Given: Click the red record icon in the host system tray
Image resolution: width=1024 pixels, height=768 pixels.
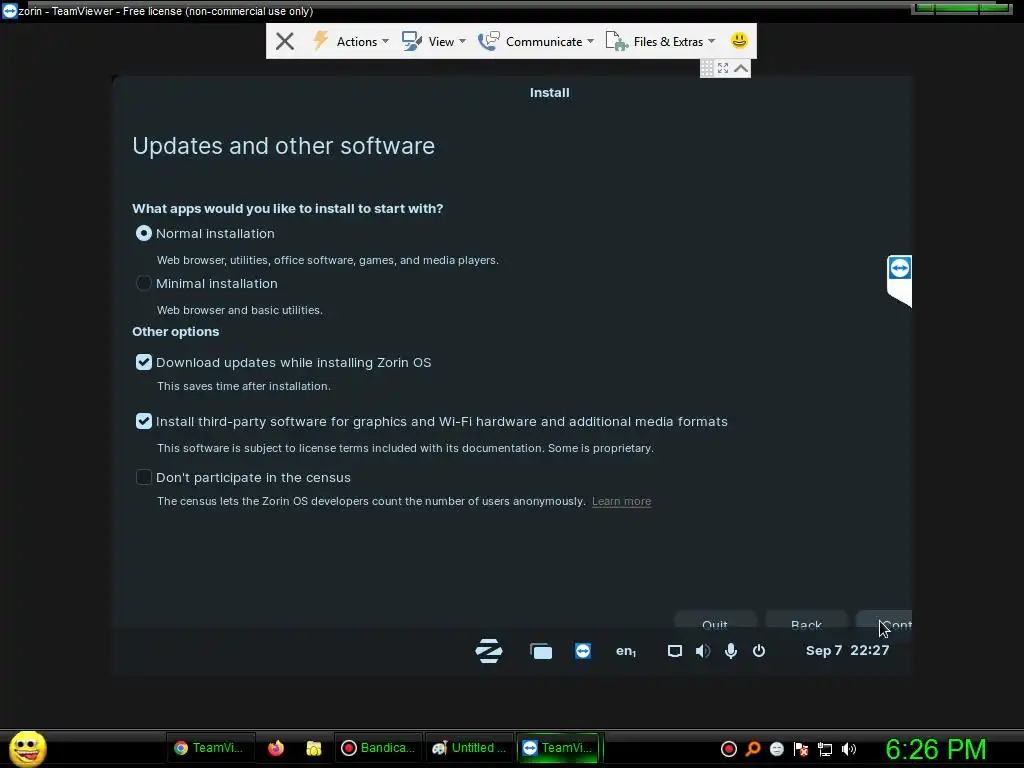Looking at the screenshot, I should (x=729, y=749).
